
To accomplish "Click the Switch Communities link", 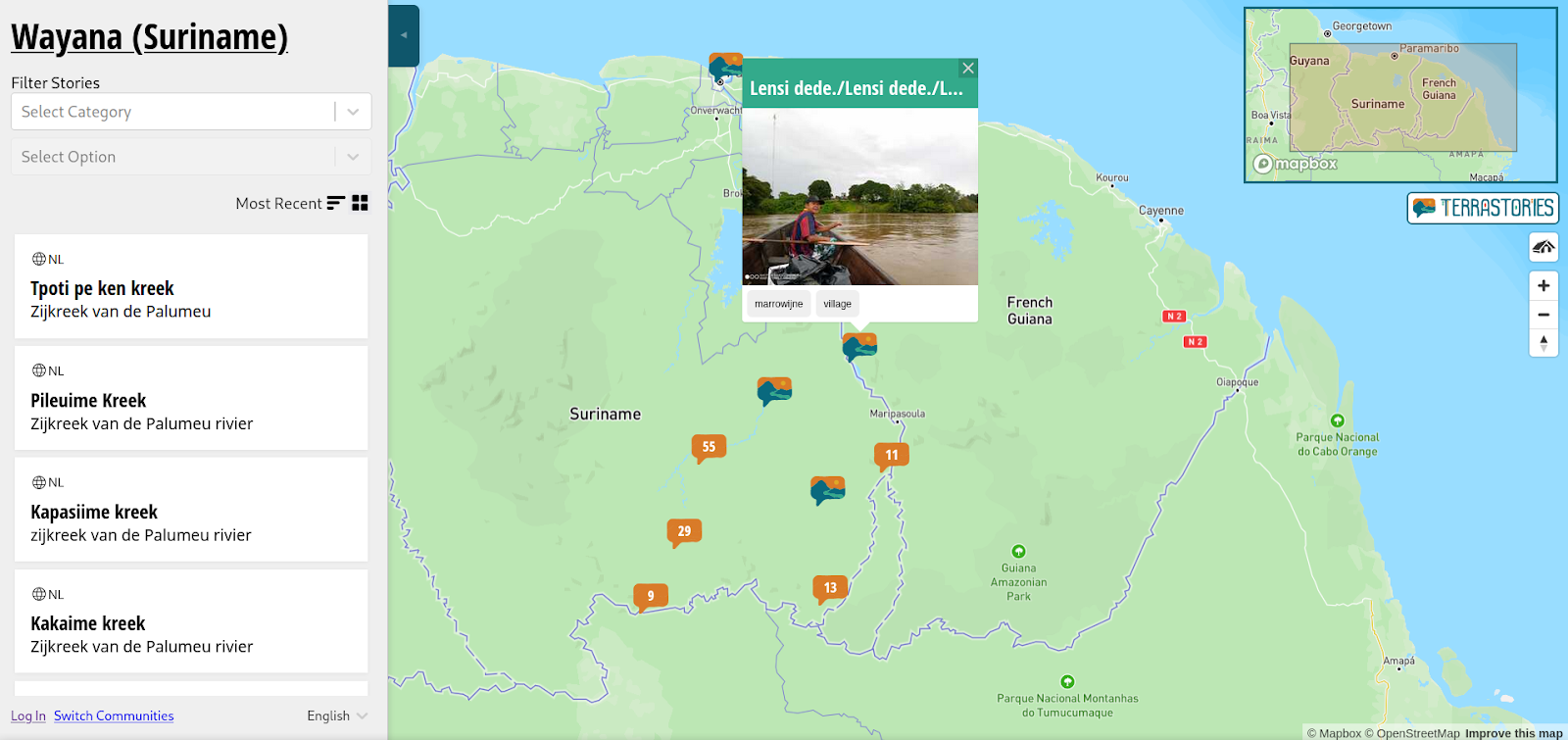I will [114, 715].
